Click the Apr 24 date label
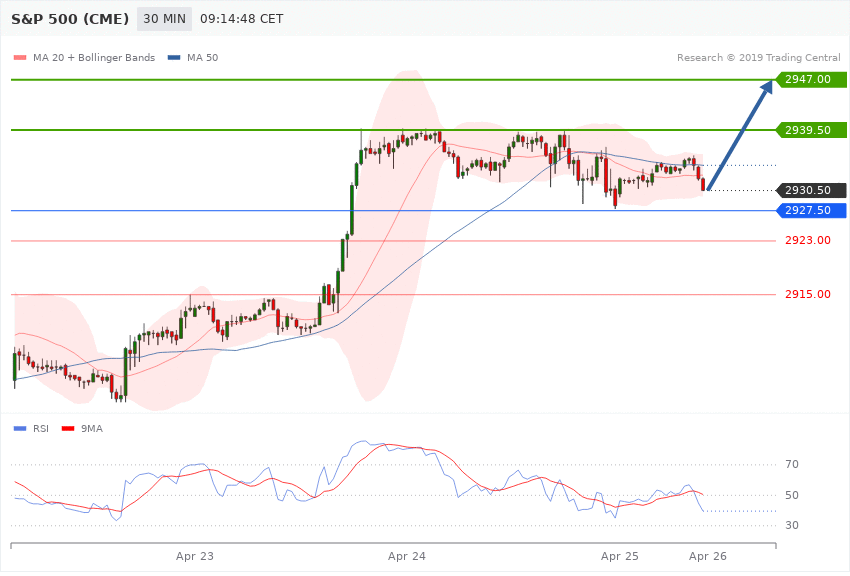Viewport: 850px width, 576px height. pyautogui.click(x=407, y=556)
